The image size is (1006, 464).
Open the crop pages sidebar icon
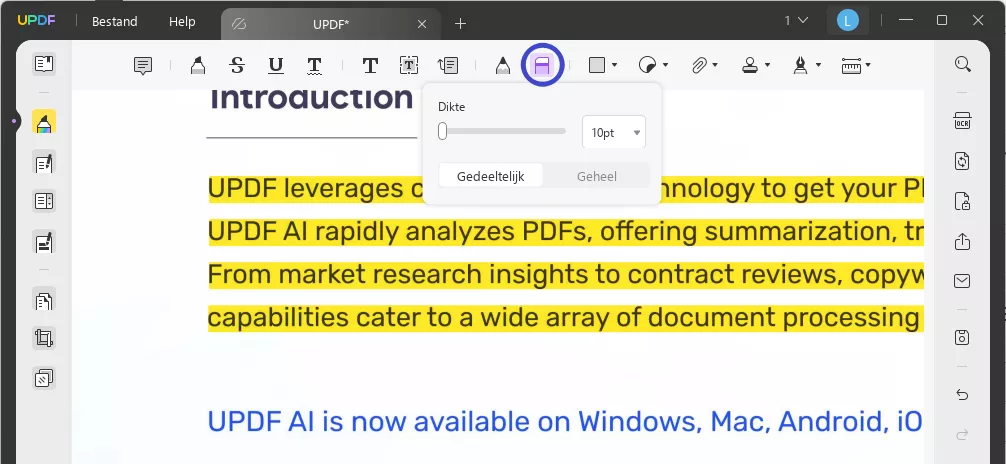[44, 338]
